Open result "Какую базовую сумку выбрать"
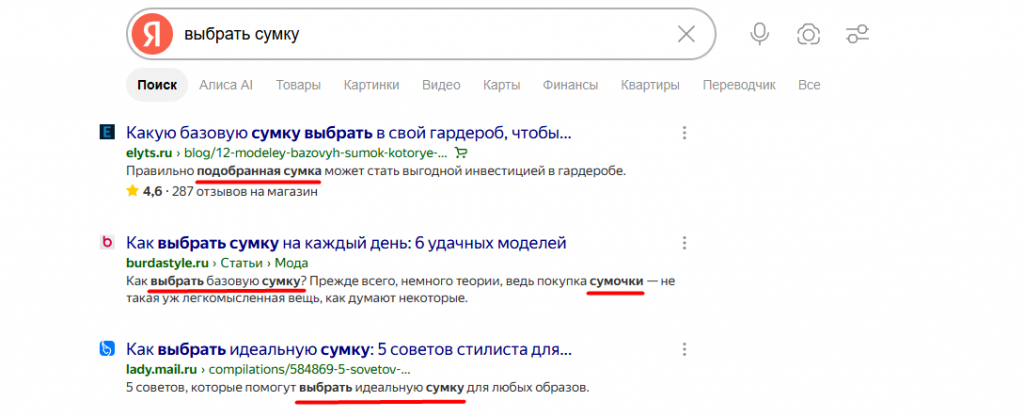1024x417 pixels. point(349,134)
